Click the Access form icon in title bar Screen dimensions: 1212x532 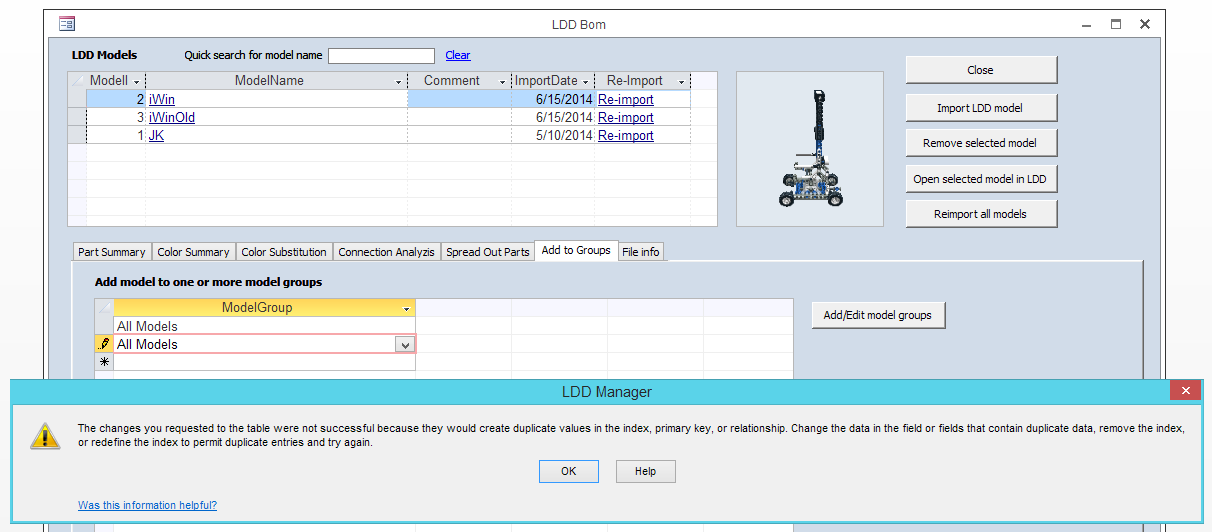pos(67,24)
